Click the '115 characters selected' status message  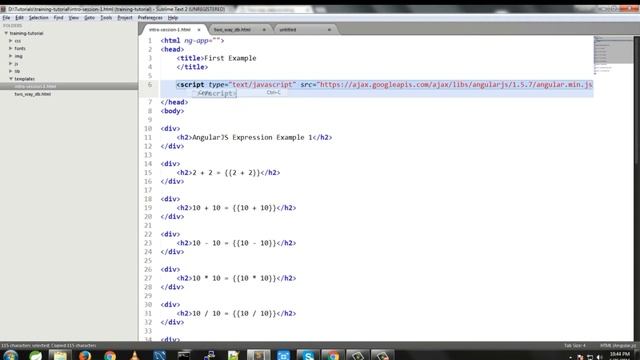pyautogui.click(x=49, y=346)
